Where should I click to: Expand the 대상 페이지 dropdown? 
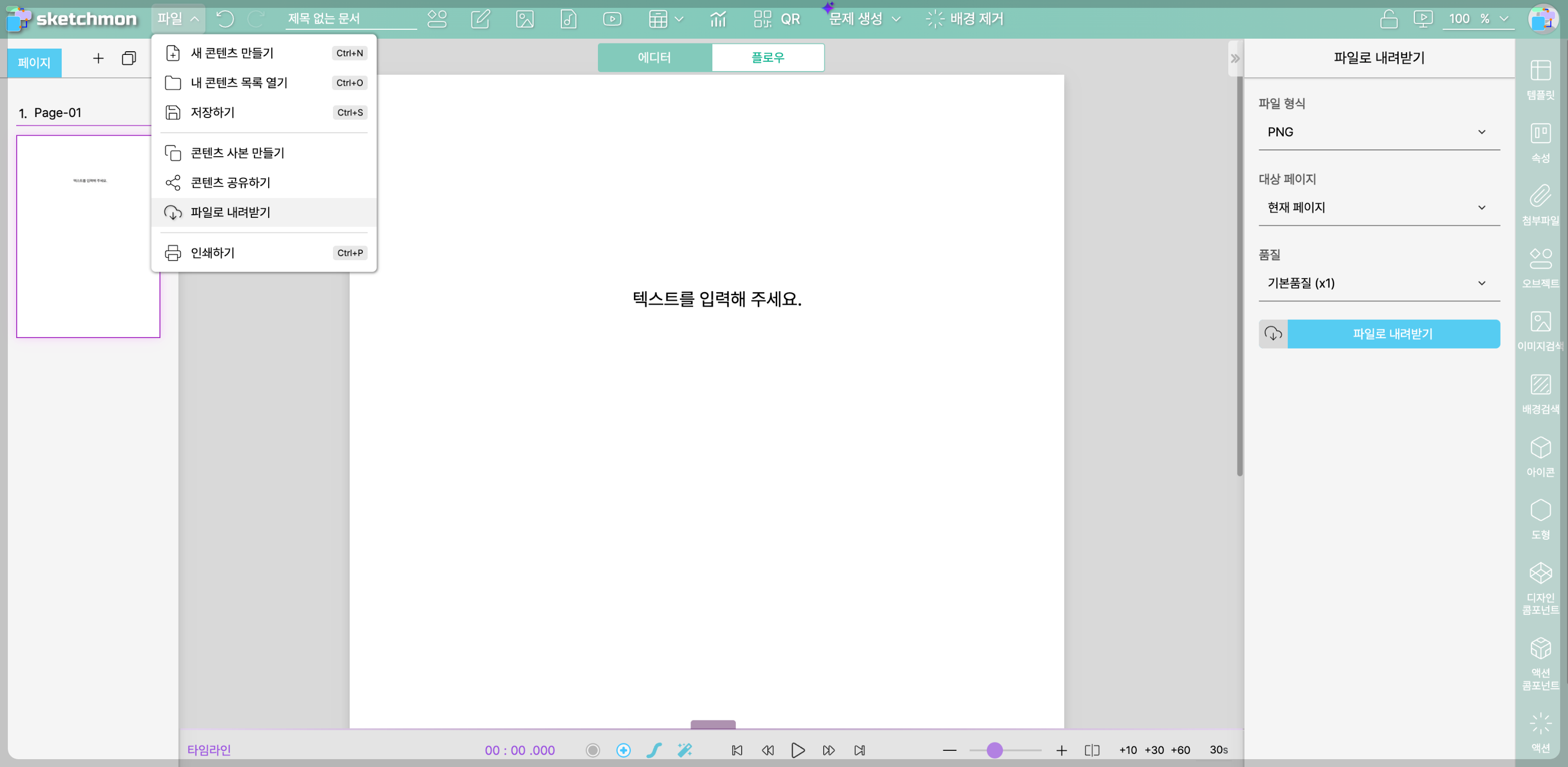(x=1378, y=207)
